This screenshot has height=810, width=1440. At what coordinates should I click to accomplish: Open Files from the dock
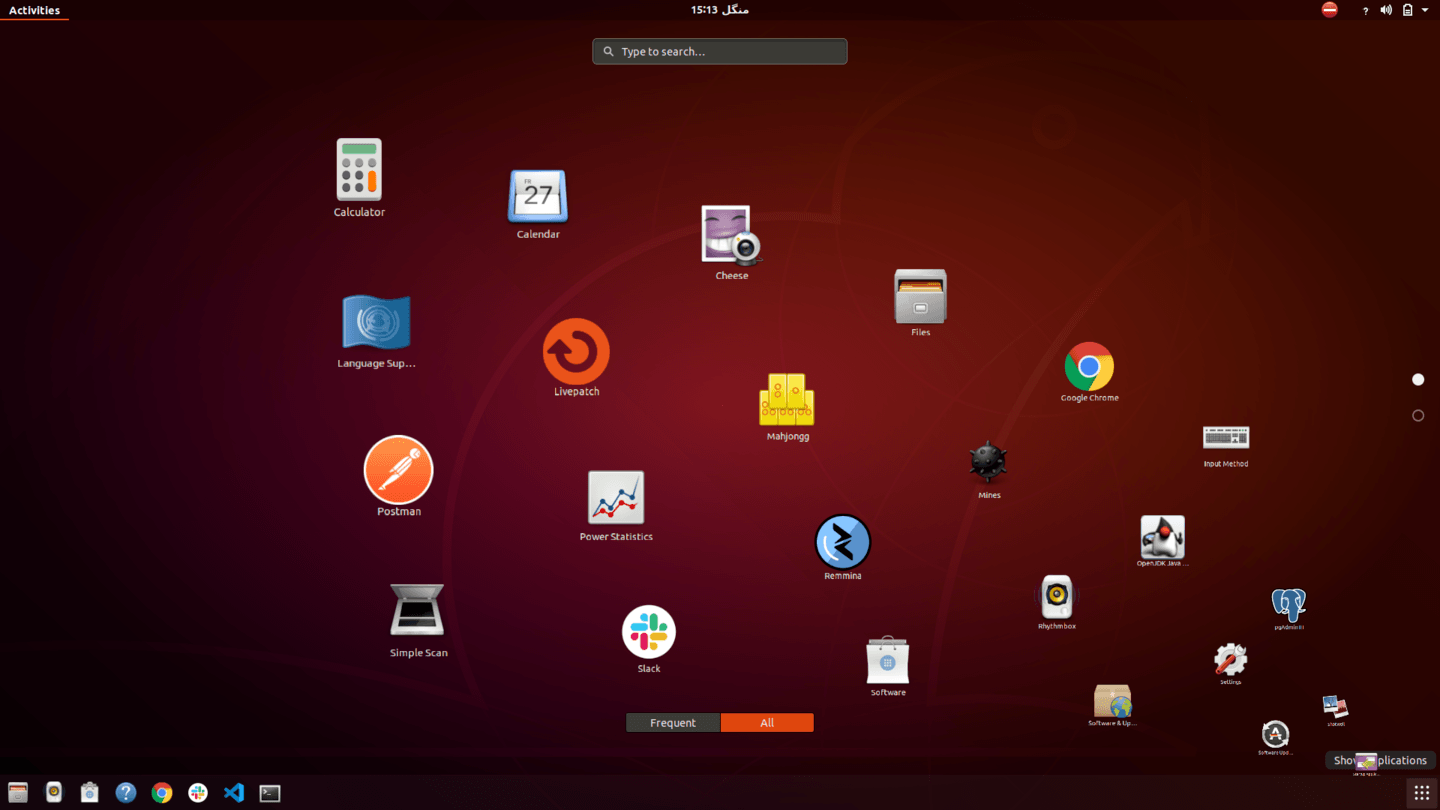(18, 793)
